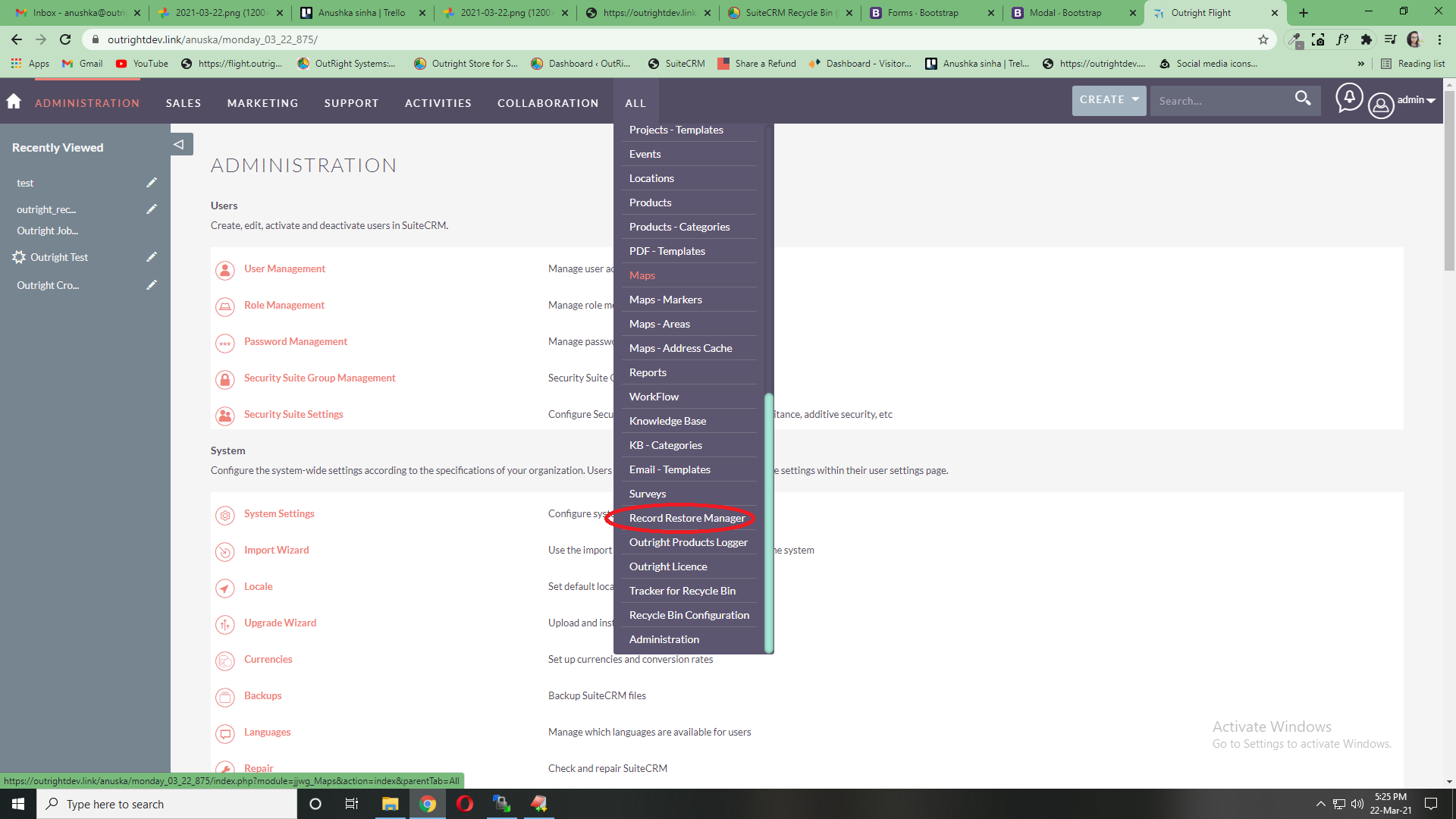
Task: Open the Password Management link
Action: tap(296, 341)
